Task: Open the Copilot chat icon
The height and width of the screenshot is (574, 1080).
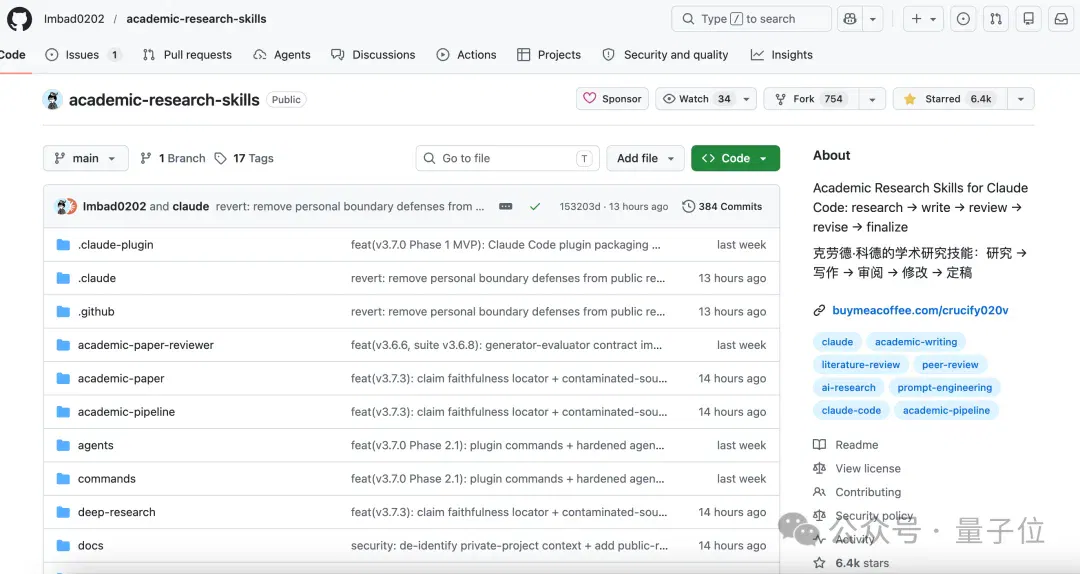Action: pyautogui.click(x=850, y=19)
